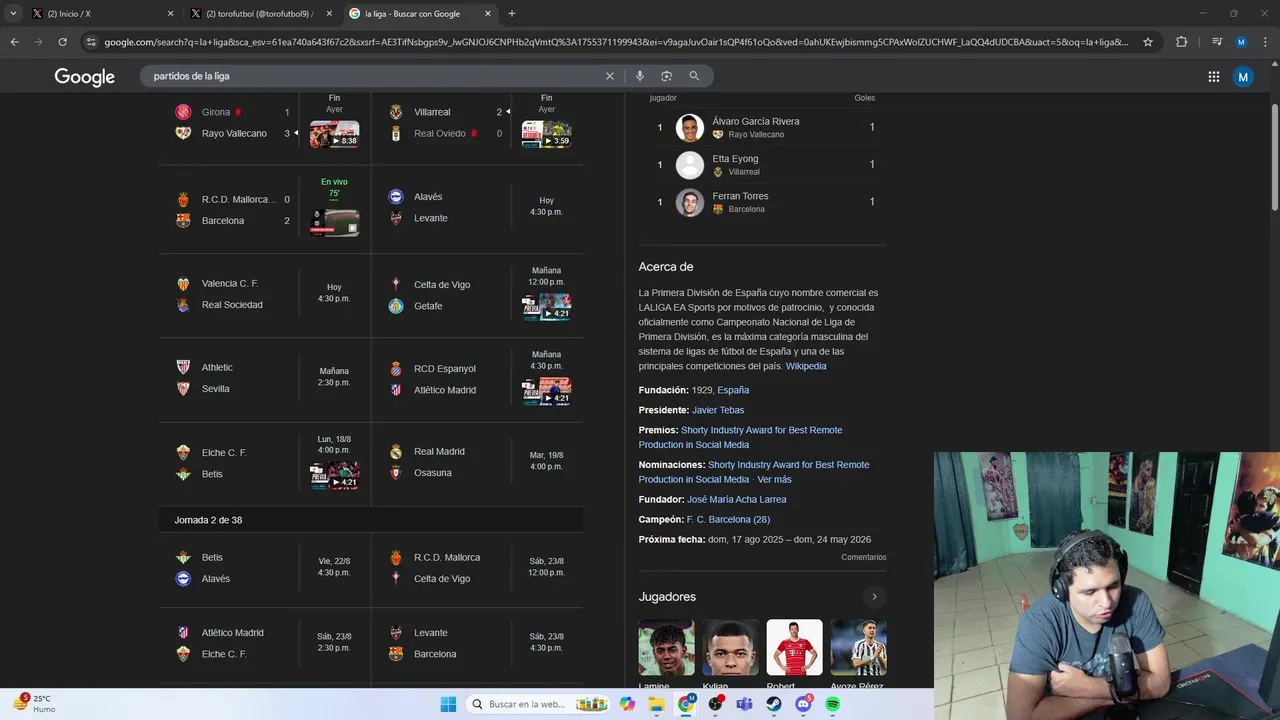Screen dimensions: 1280x720
Task: Select scorer Álvaro García Rivera
Action: (x=762, y=127)
